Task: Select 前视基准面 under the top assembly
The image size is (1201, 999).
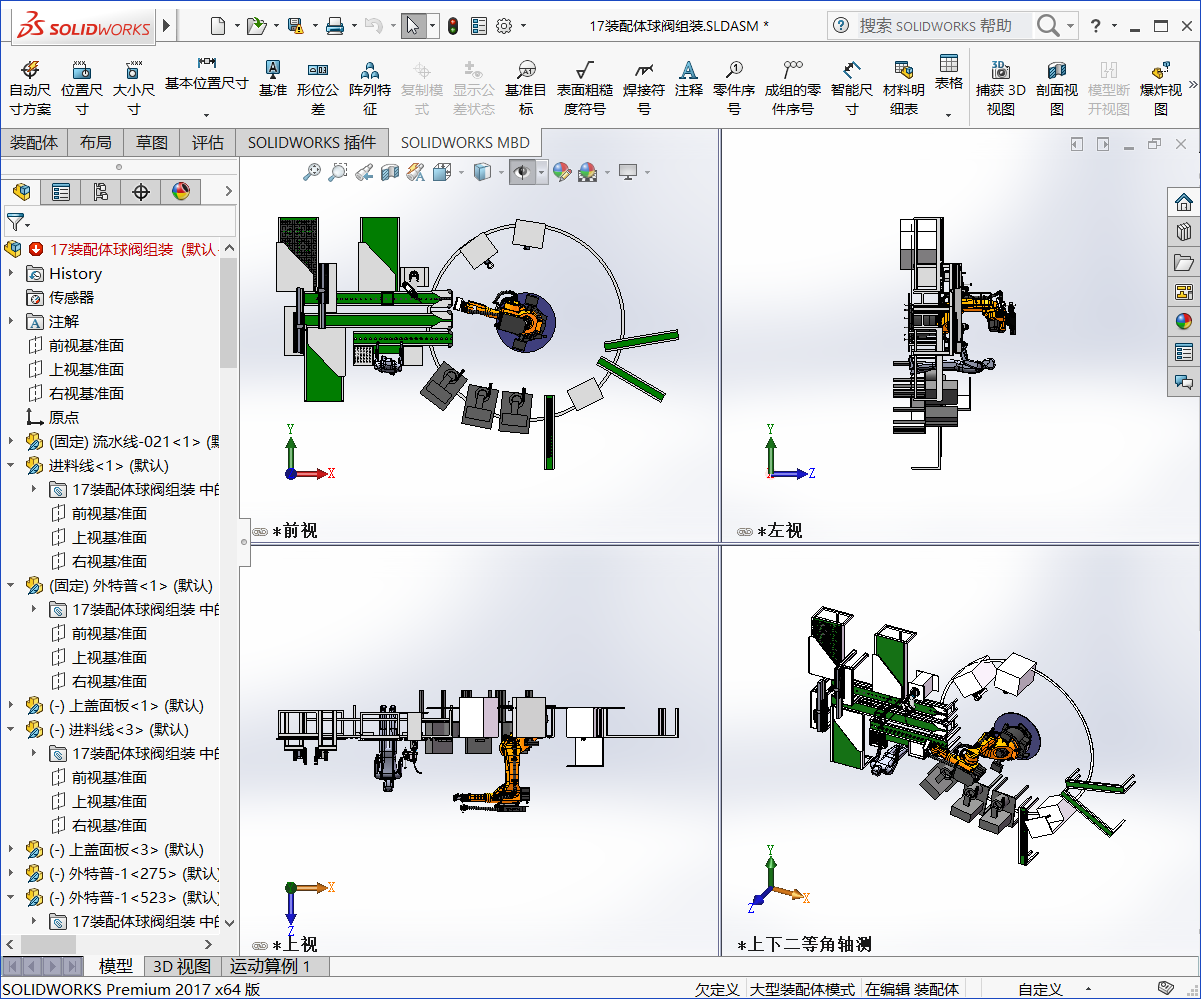Action: [86, 345]
